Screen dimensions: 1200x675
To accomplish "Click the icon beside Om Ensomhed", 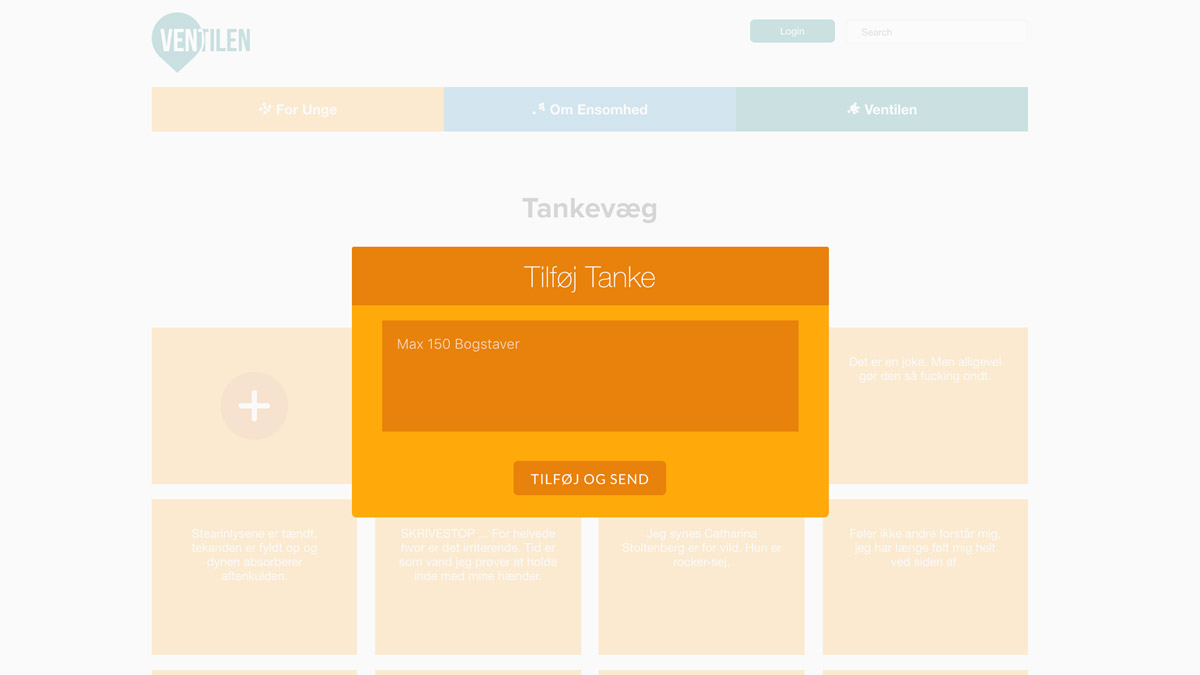I will [539, 109].
